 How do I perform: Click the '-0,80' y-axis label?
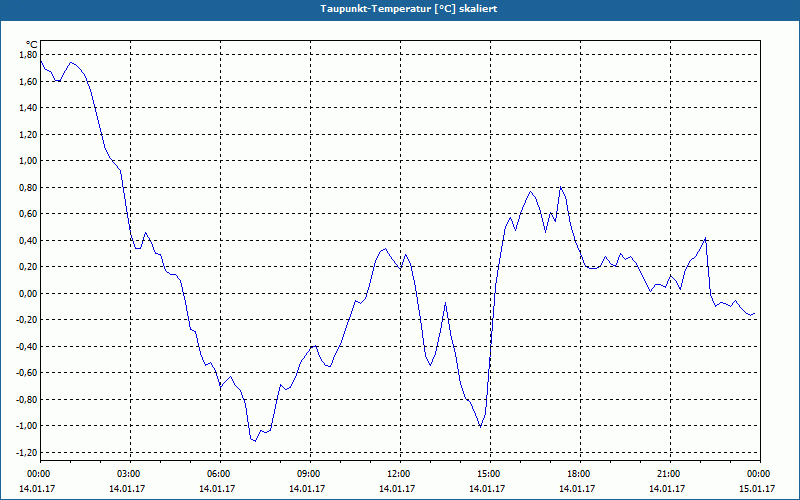(x=26, y=399)
